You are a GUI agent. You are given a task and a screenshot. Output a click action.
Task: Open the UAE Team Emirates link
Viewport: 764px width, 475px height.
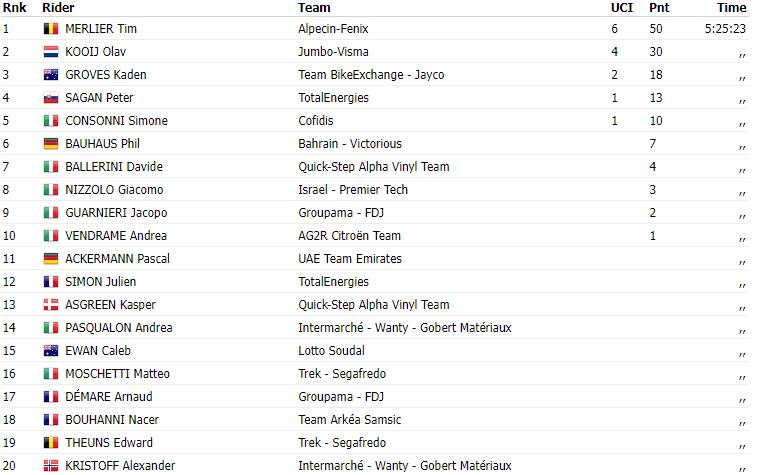tap(350, 259)
